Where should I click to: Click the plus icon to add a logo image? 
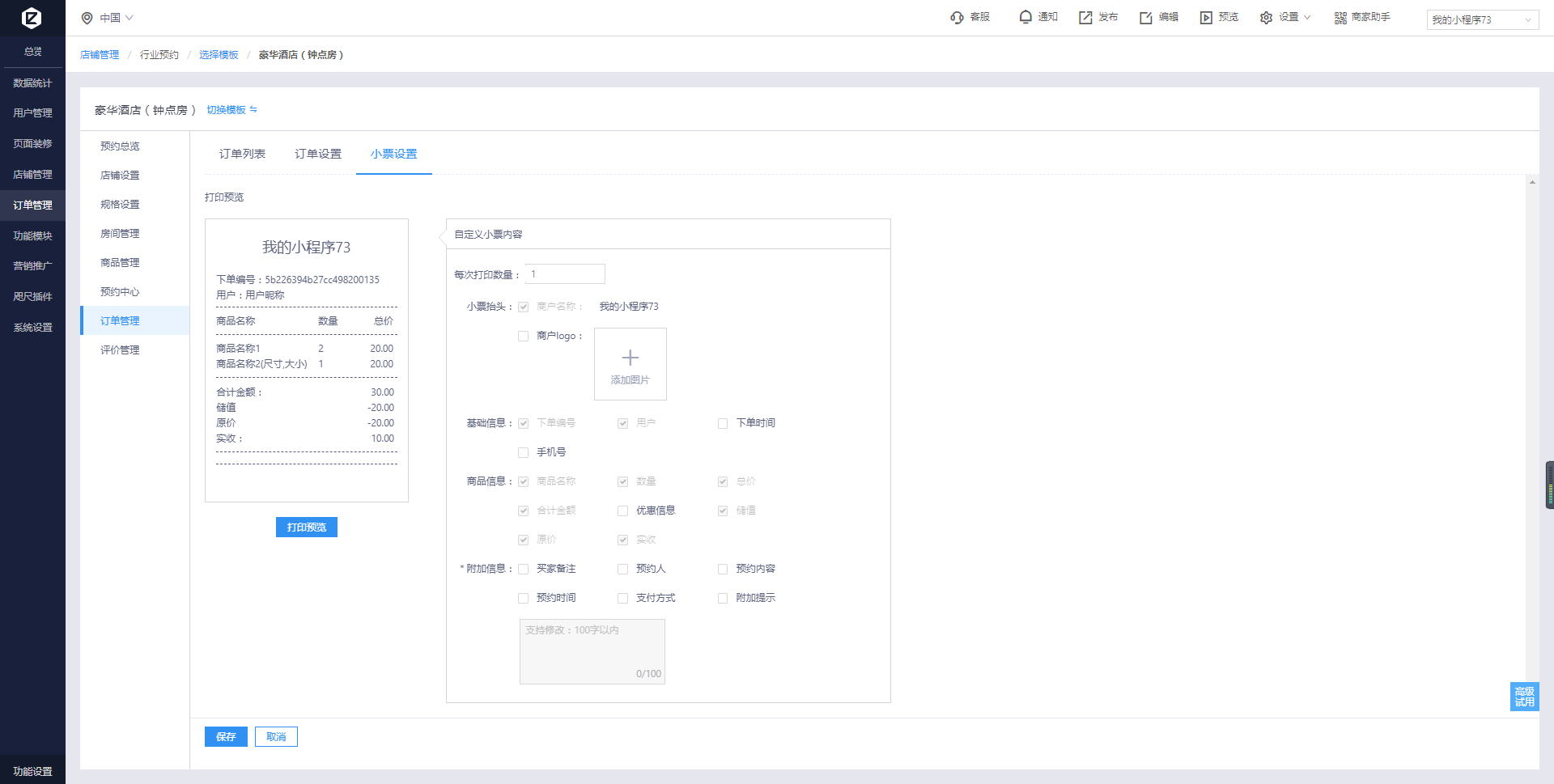(631, 358)
